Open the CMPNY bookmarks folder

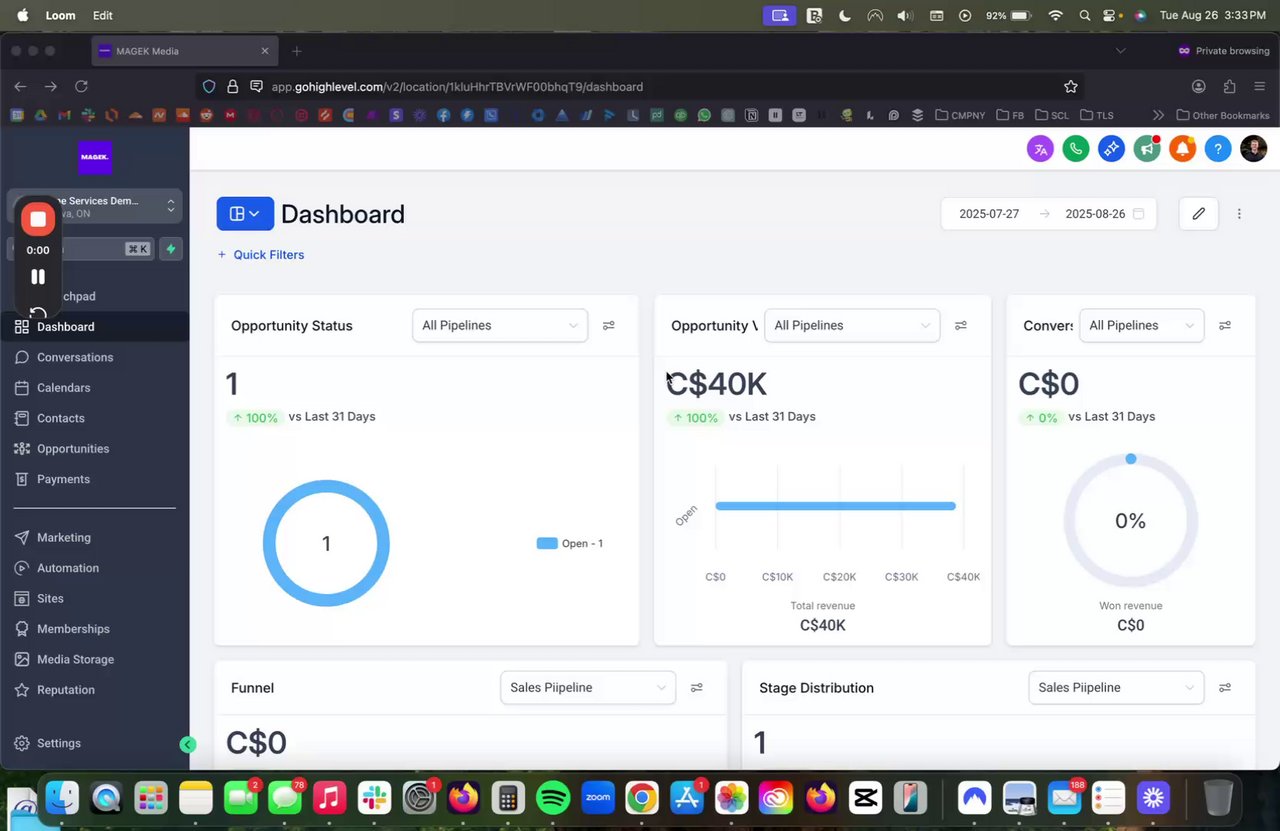(x=960, y=115)
